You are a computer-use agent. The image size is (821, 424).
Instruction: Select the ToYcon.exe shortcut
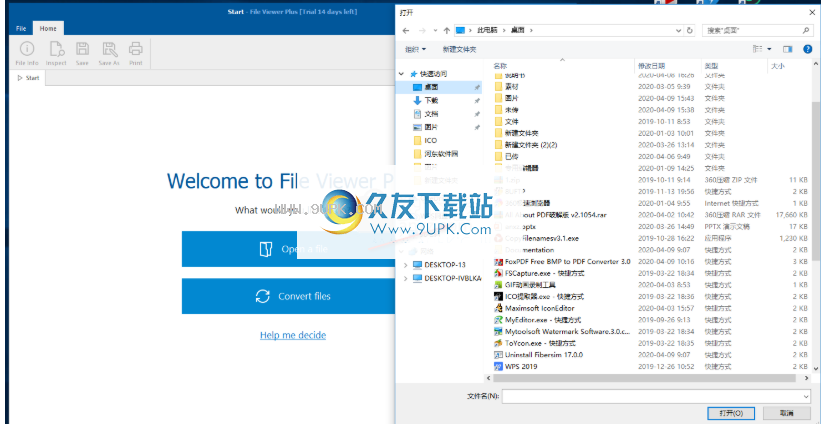(x=535, y=343)
